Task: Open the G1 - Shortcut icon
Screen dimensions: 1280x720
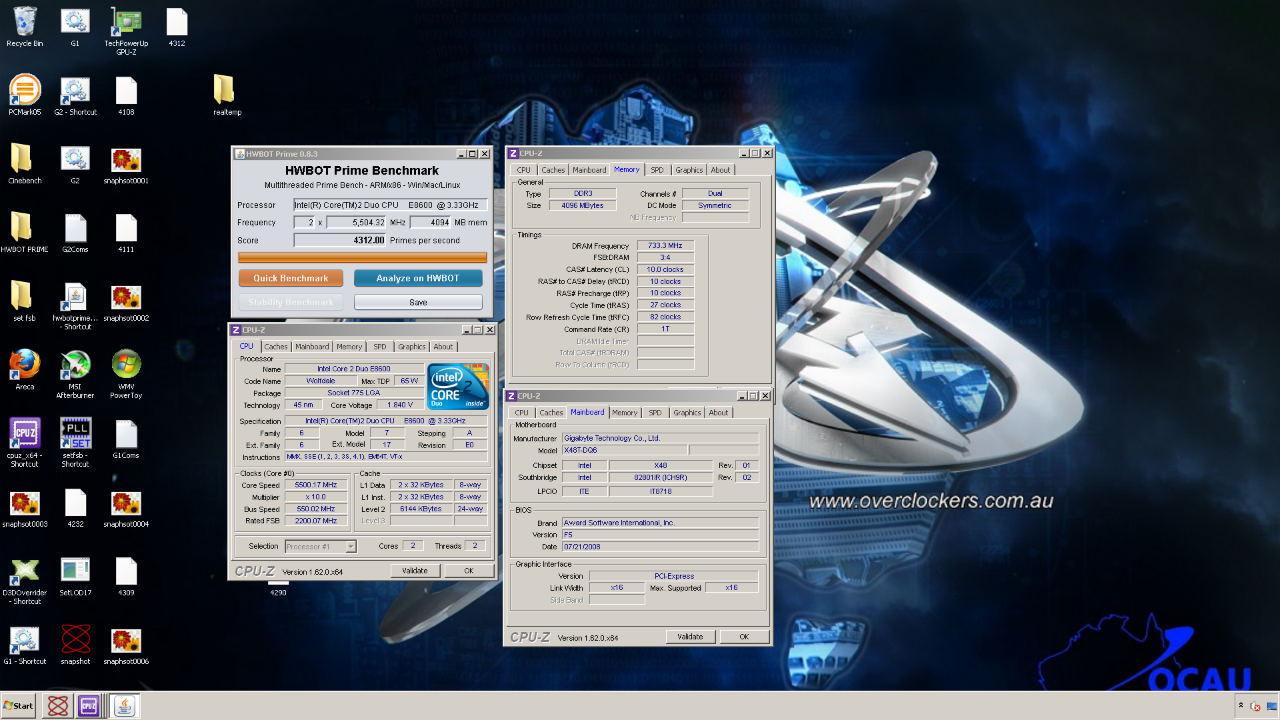Action: click(x=25, y=645)
